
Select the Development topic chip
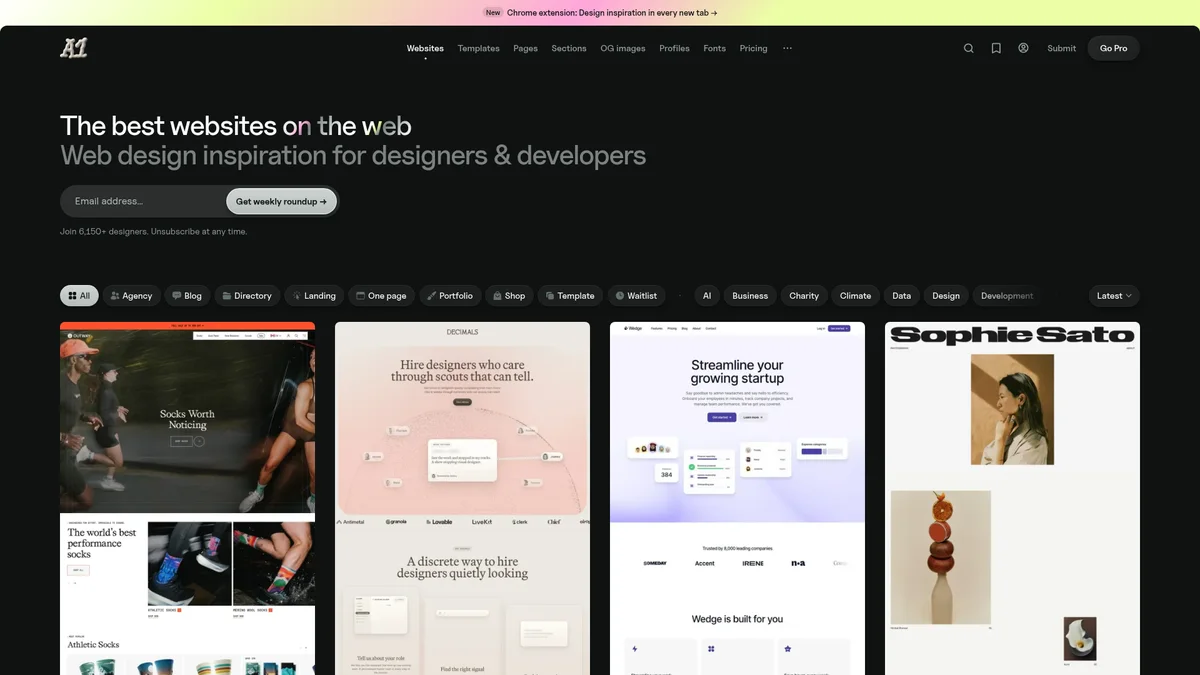point(1007,296)
